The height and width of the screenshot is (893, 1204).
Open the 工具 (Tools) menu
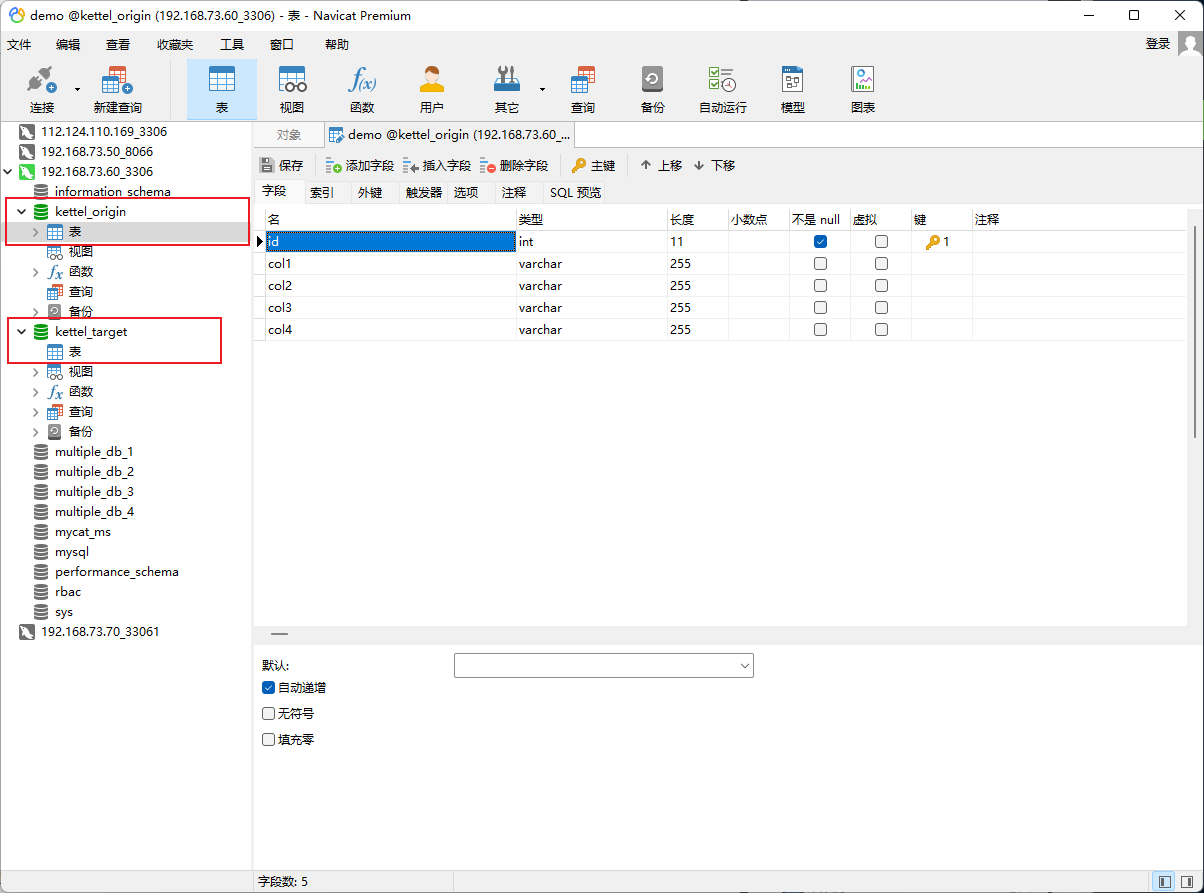point(232,45)
